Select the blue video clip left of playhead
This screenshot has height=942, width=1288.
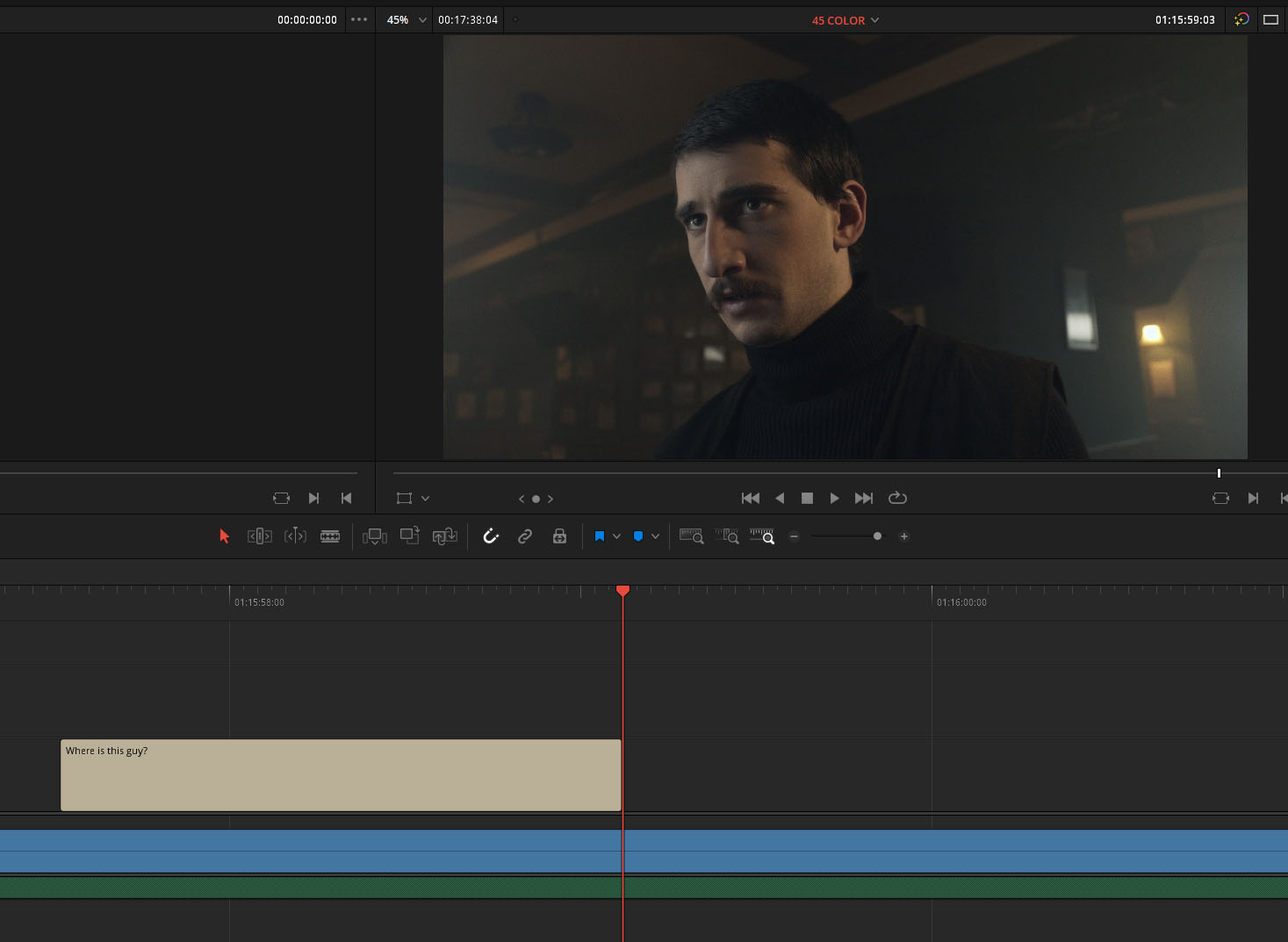tap(311, 852)
